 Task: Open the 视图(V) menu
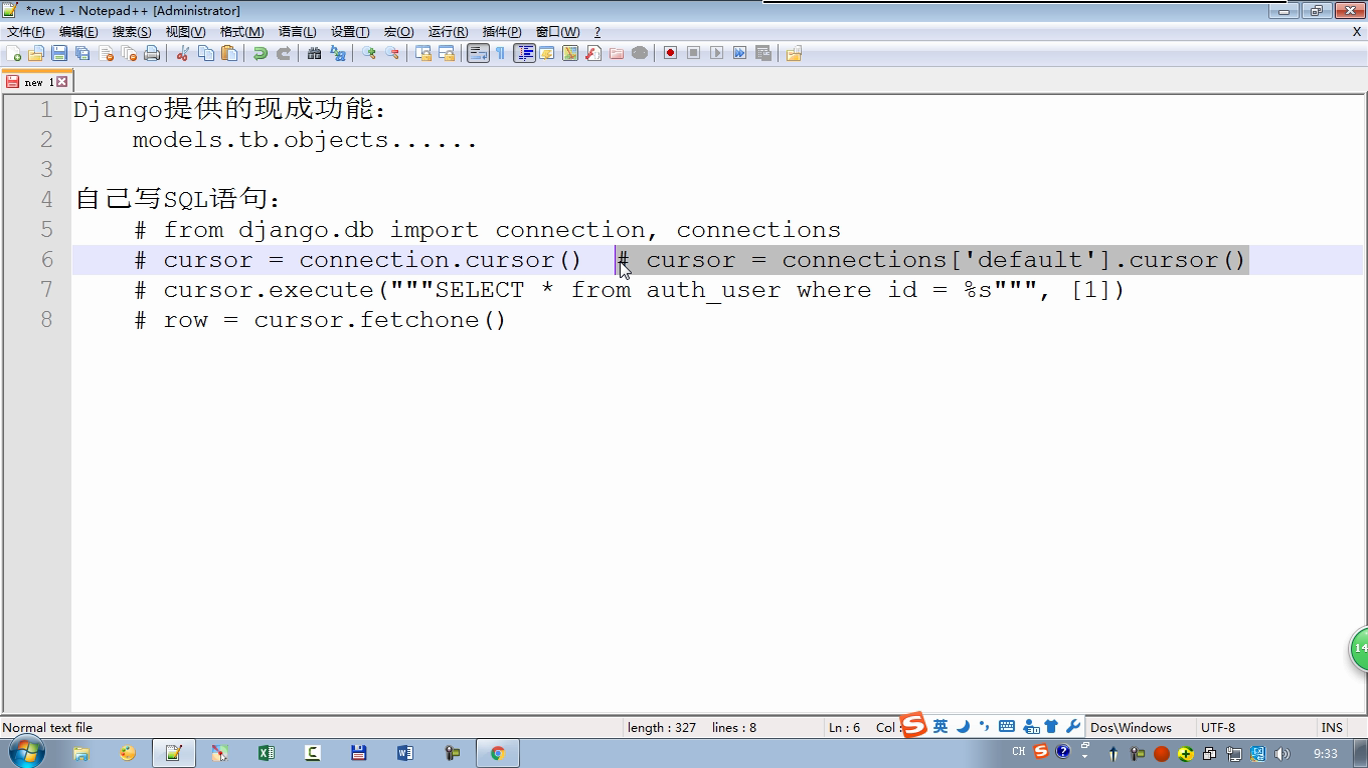(185, 32)
